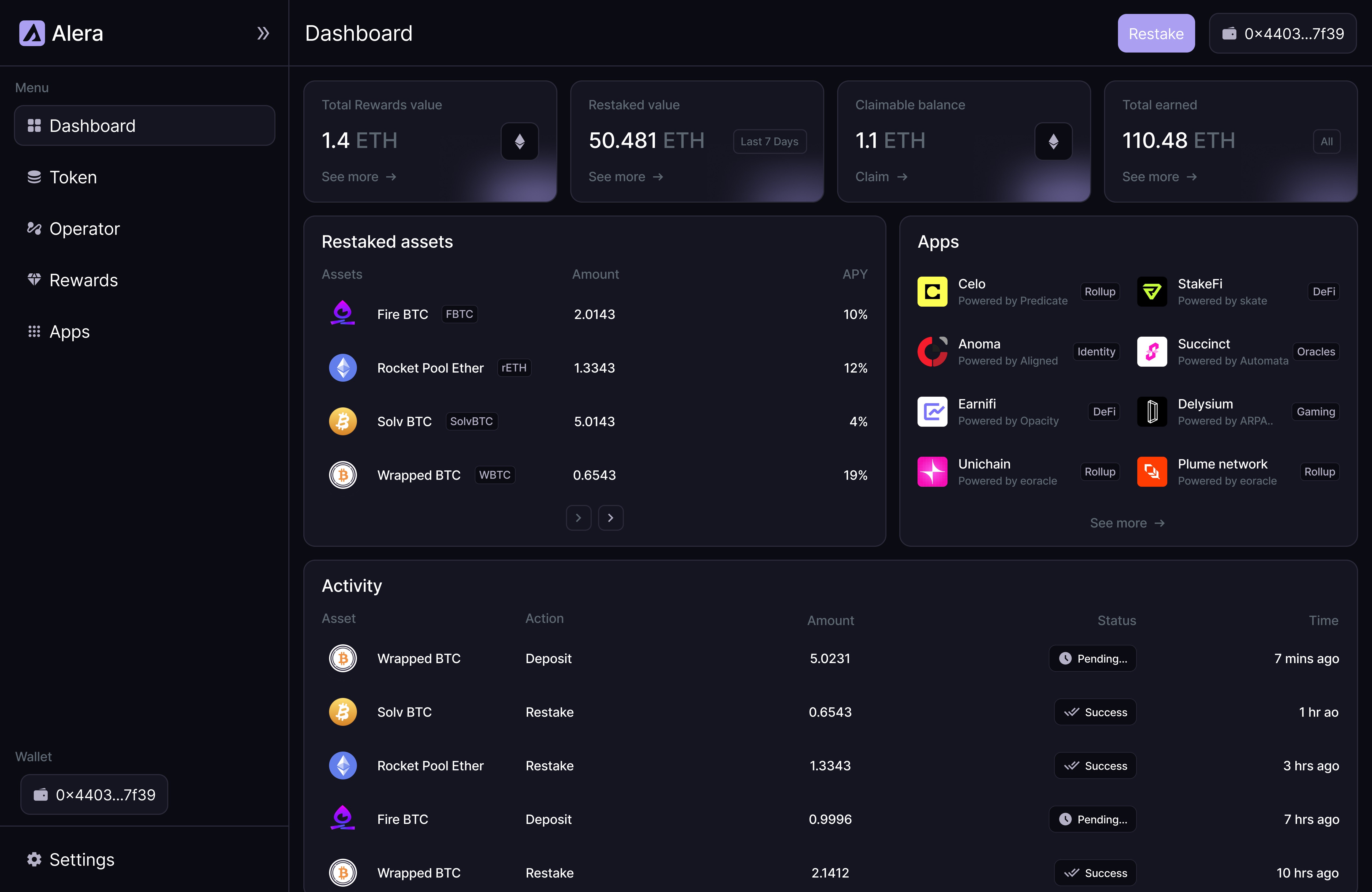Open the Token menu item

click(73, 177)
